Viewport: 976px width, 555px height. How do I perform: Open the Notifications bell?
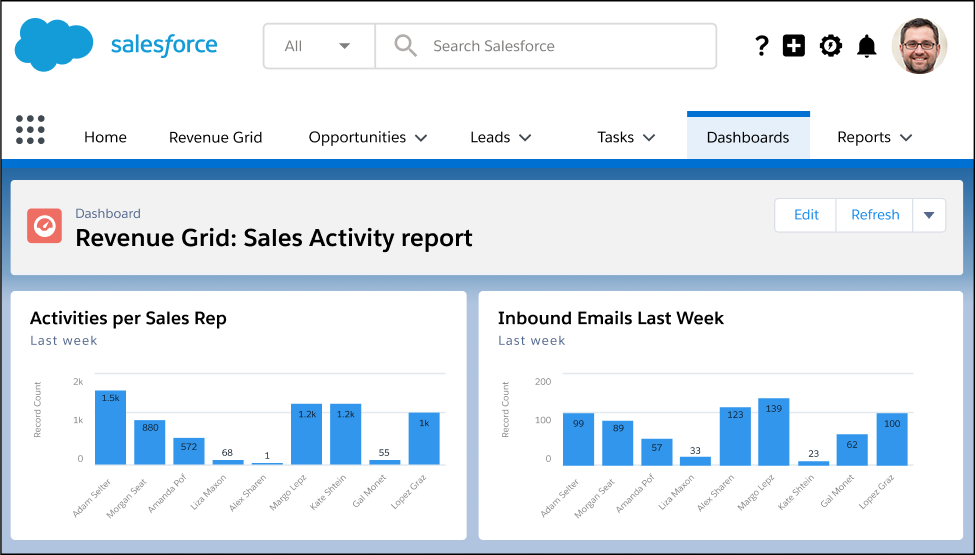point(866,46)
